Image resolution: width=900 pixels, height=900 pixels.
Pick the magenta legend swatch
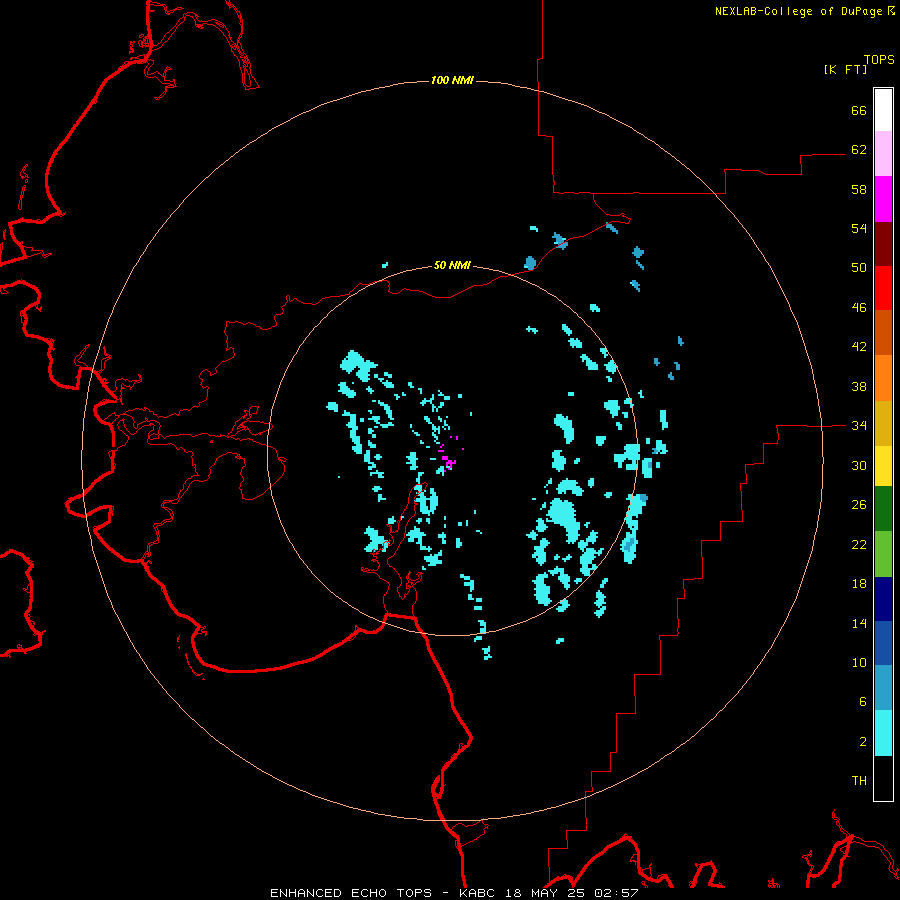883,199
